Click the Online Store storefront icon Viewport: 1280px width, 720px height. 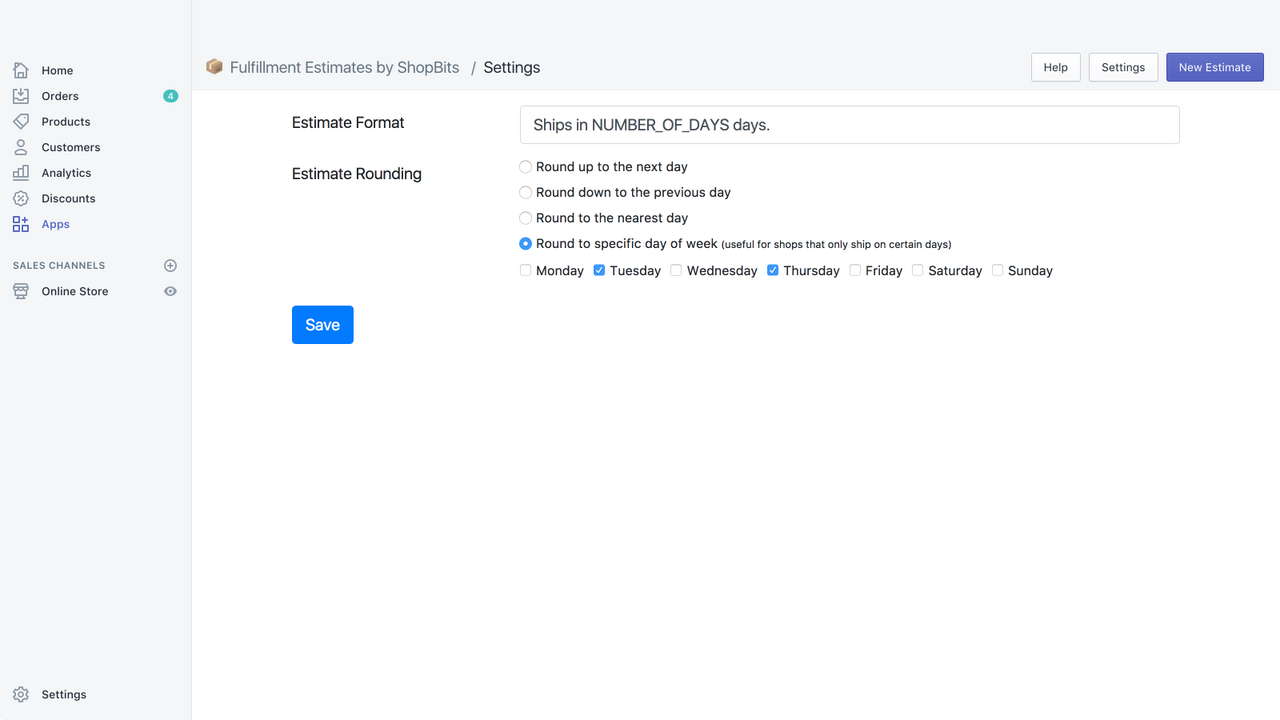tap(21, 291)
